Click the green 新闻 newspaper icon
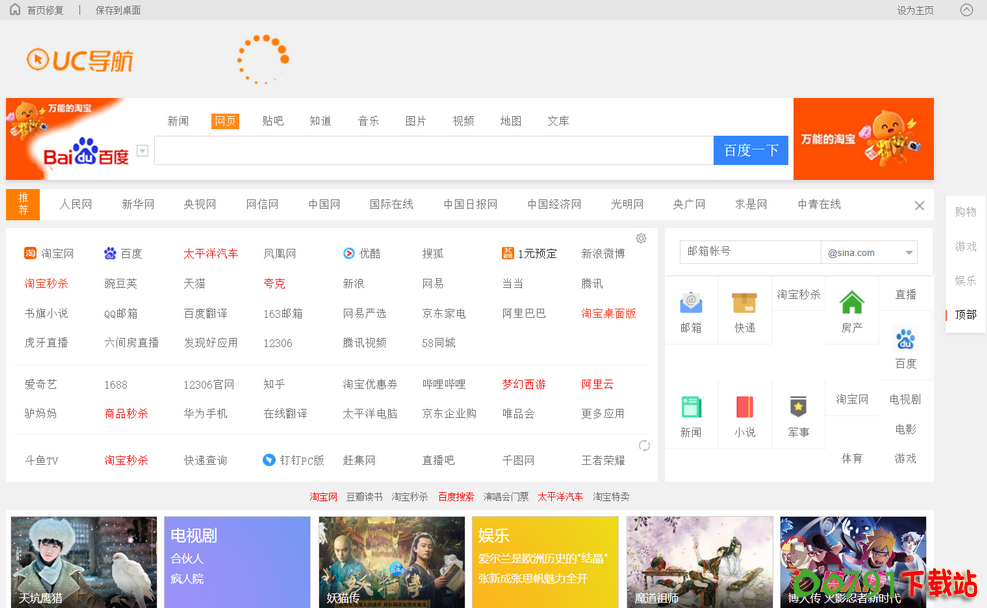 692,405
